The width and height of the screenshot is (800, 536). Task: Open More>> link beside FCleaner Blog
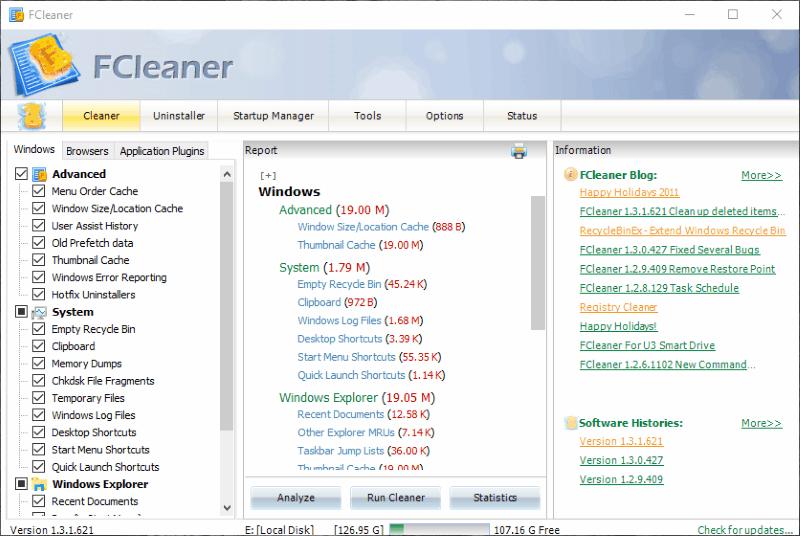(761, 175)
